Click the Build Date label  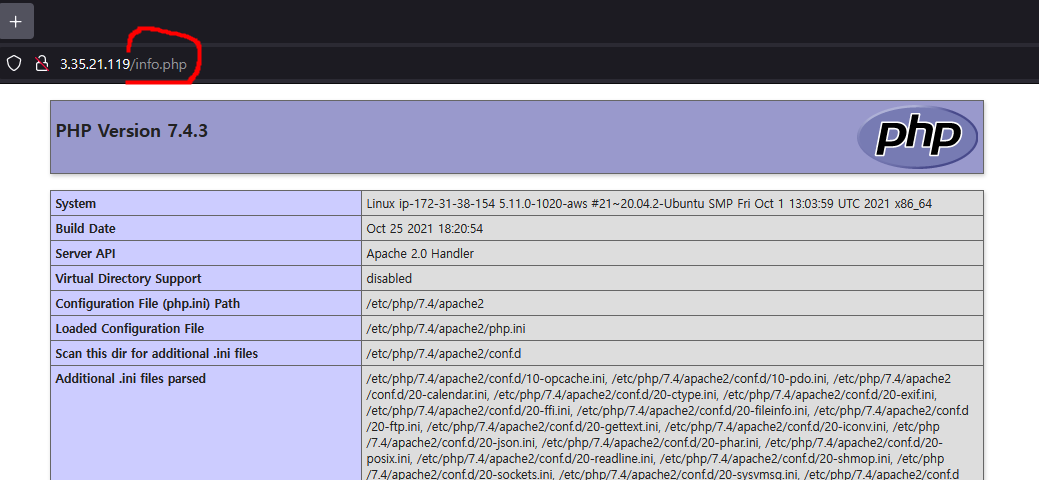tap(85, 229)
